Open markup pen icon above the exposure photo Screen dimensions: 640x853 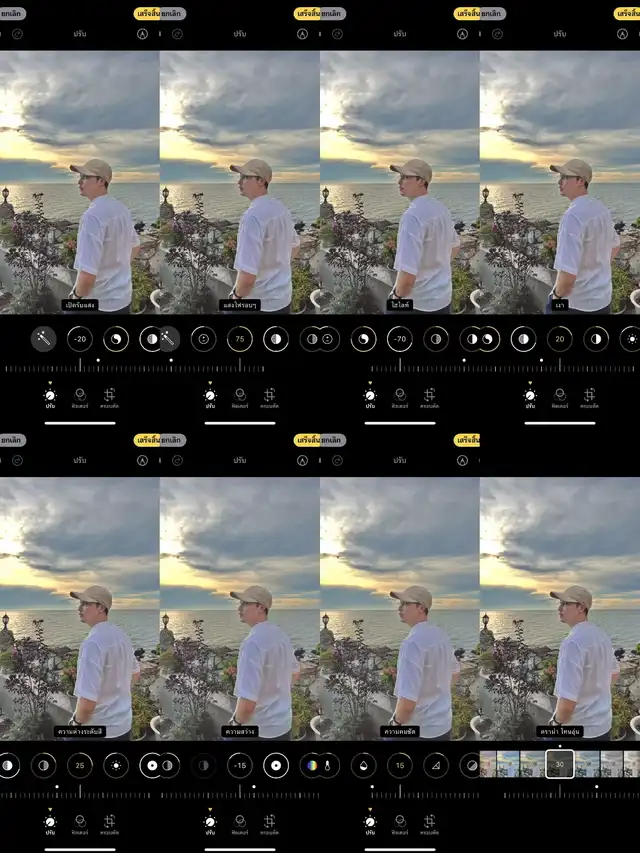tap(142, 33)
